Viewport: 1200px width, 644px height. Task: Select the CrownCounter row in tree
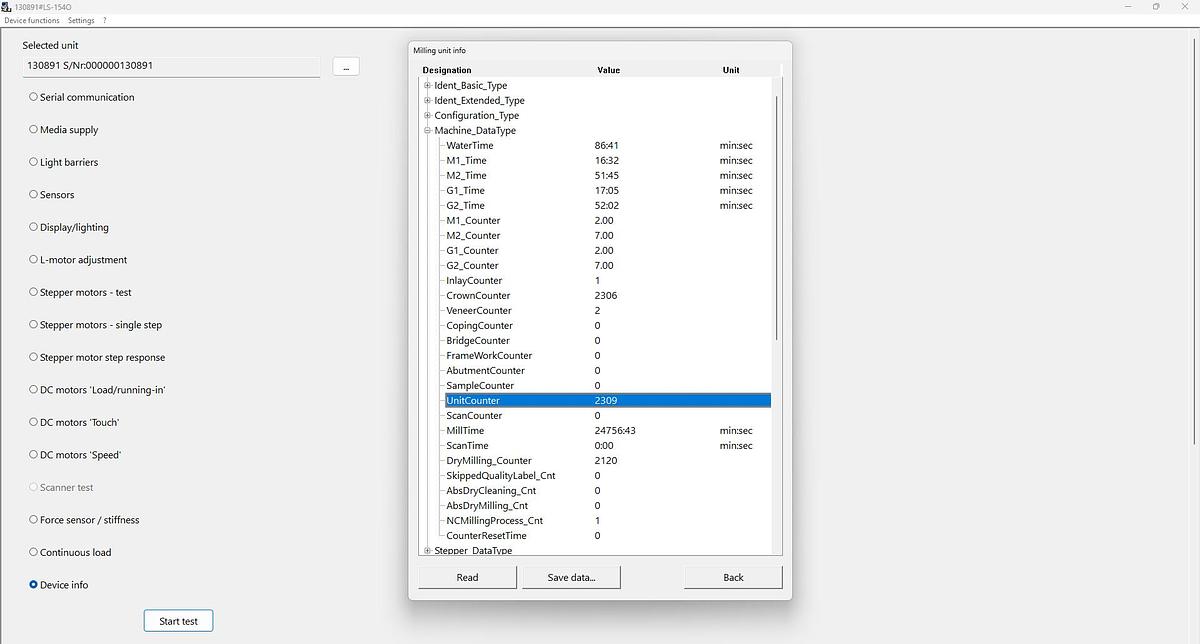[478, 296]
